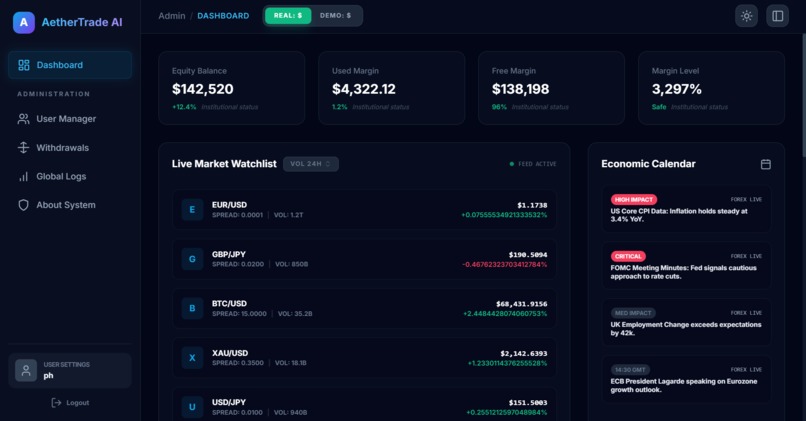
Task: Click the MED IMPACT badge
Action: pos(633,313)
